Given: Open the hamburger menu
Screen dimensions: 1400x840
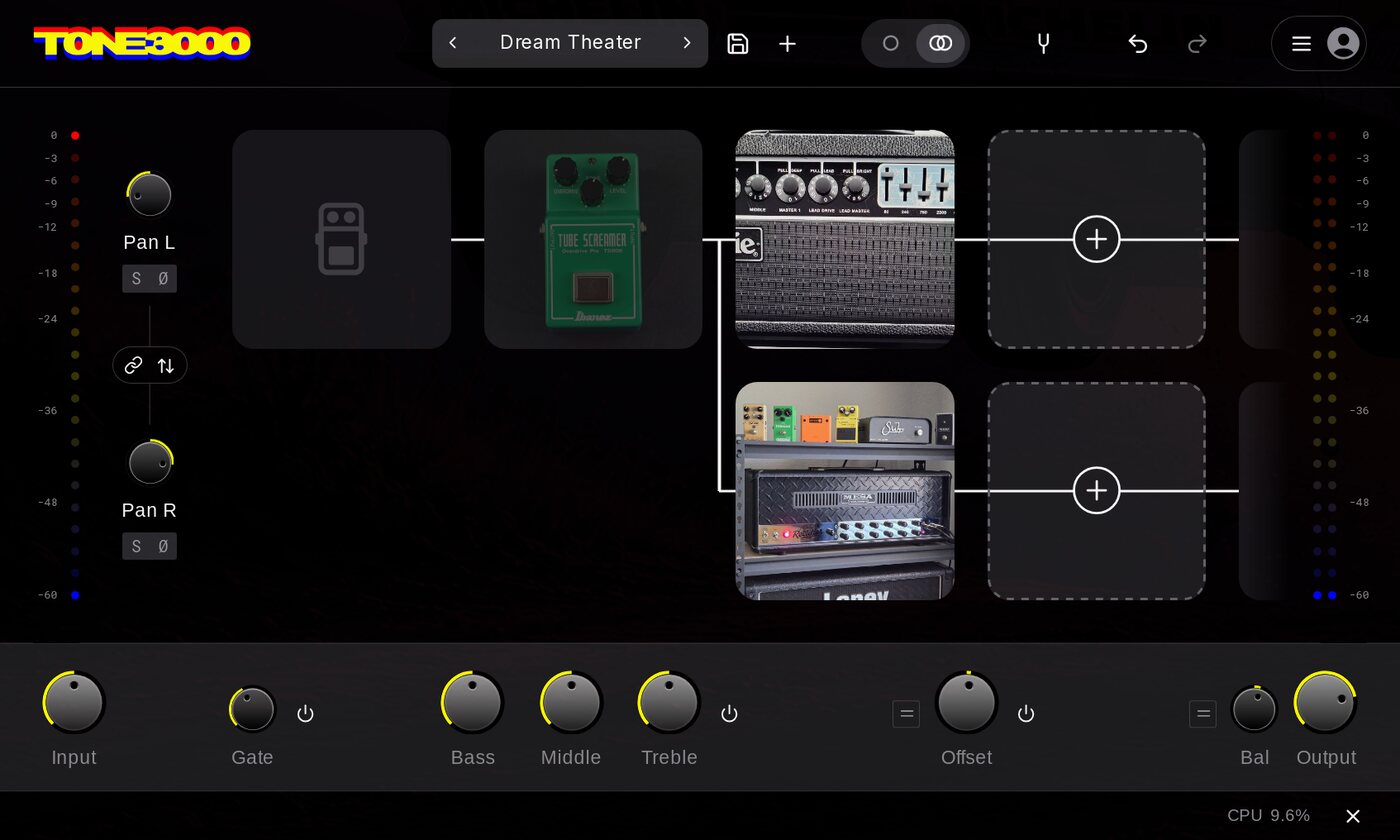Looking at the screenshot, I should tap(1301, 43).
